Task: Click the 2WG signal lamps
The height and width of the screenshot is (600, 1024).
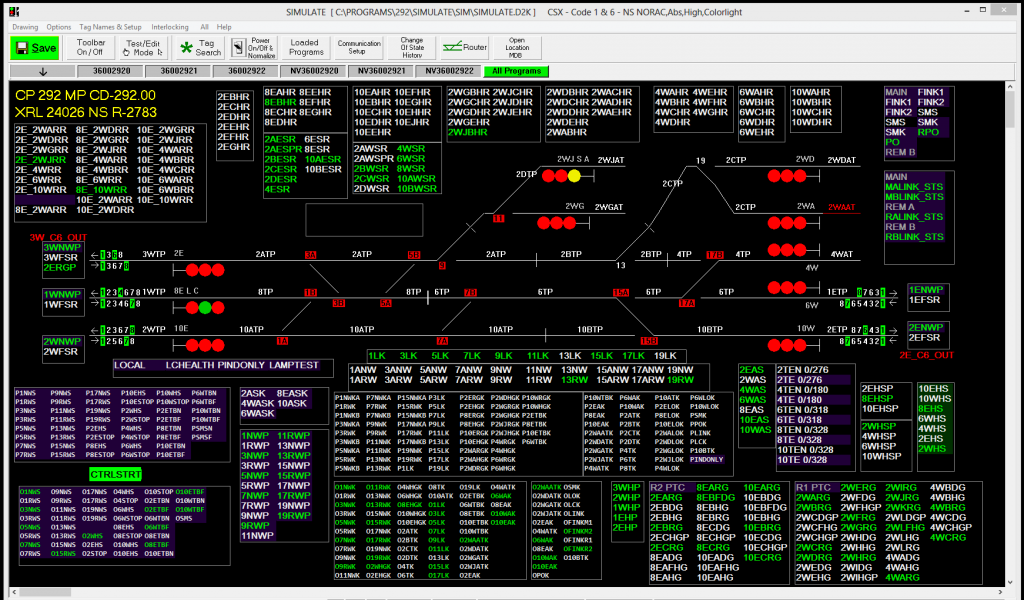Action: (556, 223)
